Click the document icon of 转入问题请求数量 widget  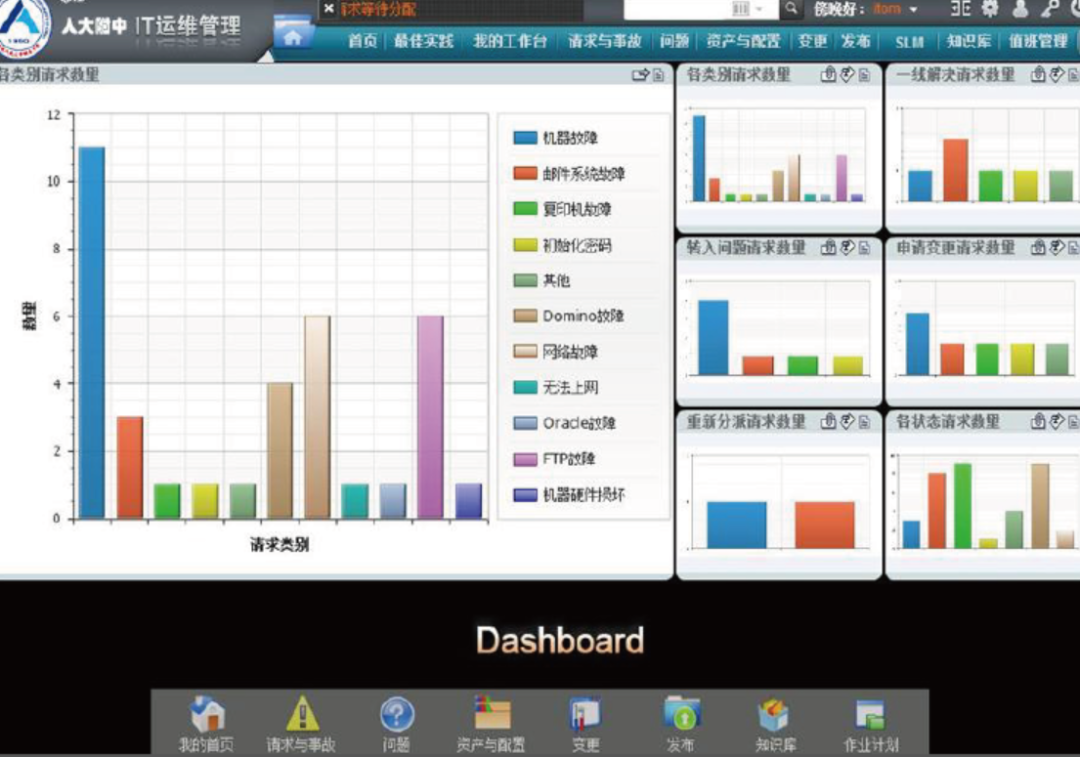pyautogui.click(x=864, y=247)
